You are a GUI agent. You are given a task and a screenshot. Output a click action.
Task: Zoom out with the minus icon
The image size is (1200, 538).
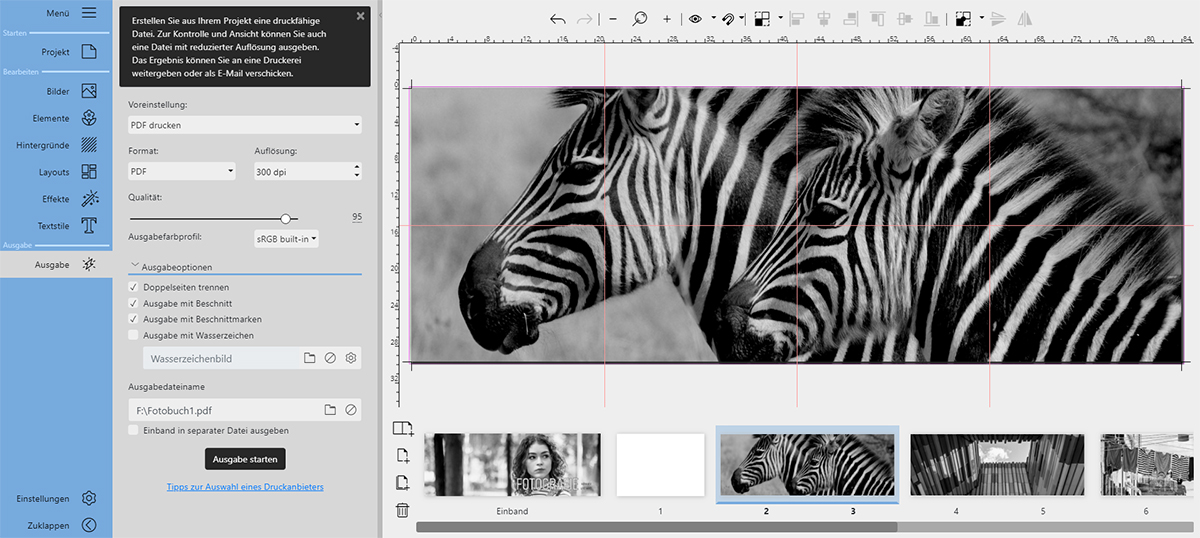click(x=613, y=18)
